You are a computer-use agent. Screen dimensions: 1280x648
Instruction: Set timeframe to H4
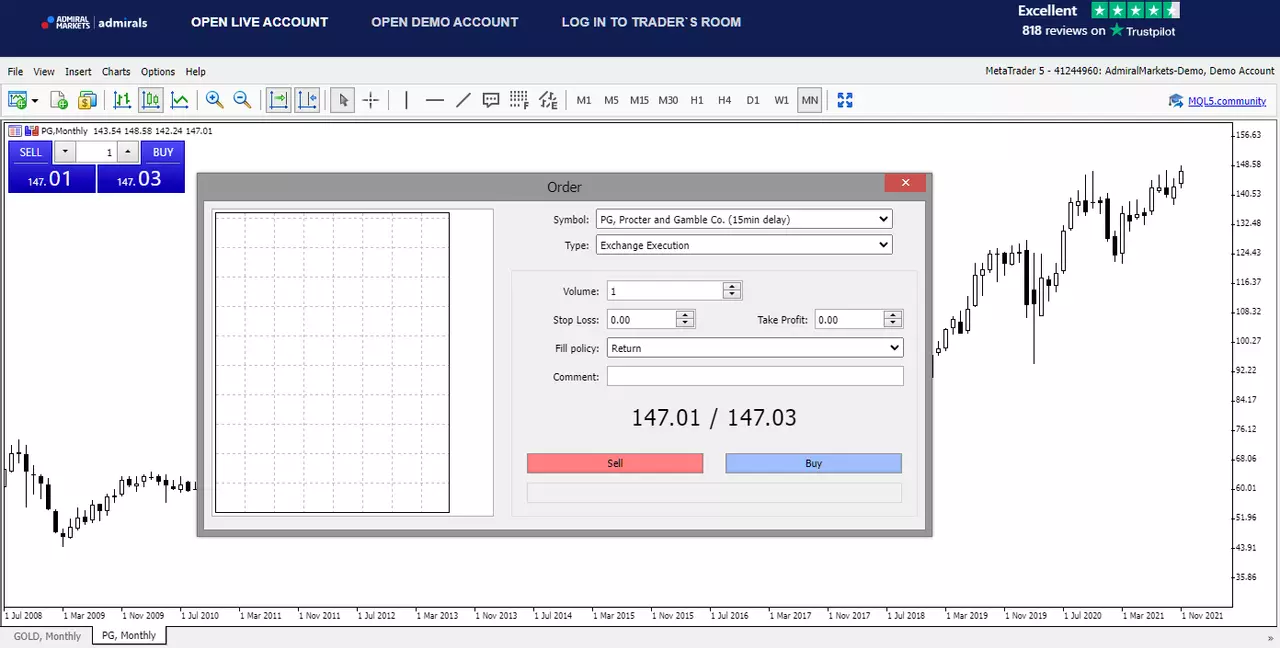click(725, 100)
